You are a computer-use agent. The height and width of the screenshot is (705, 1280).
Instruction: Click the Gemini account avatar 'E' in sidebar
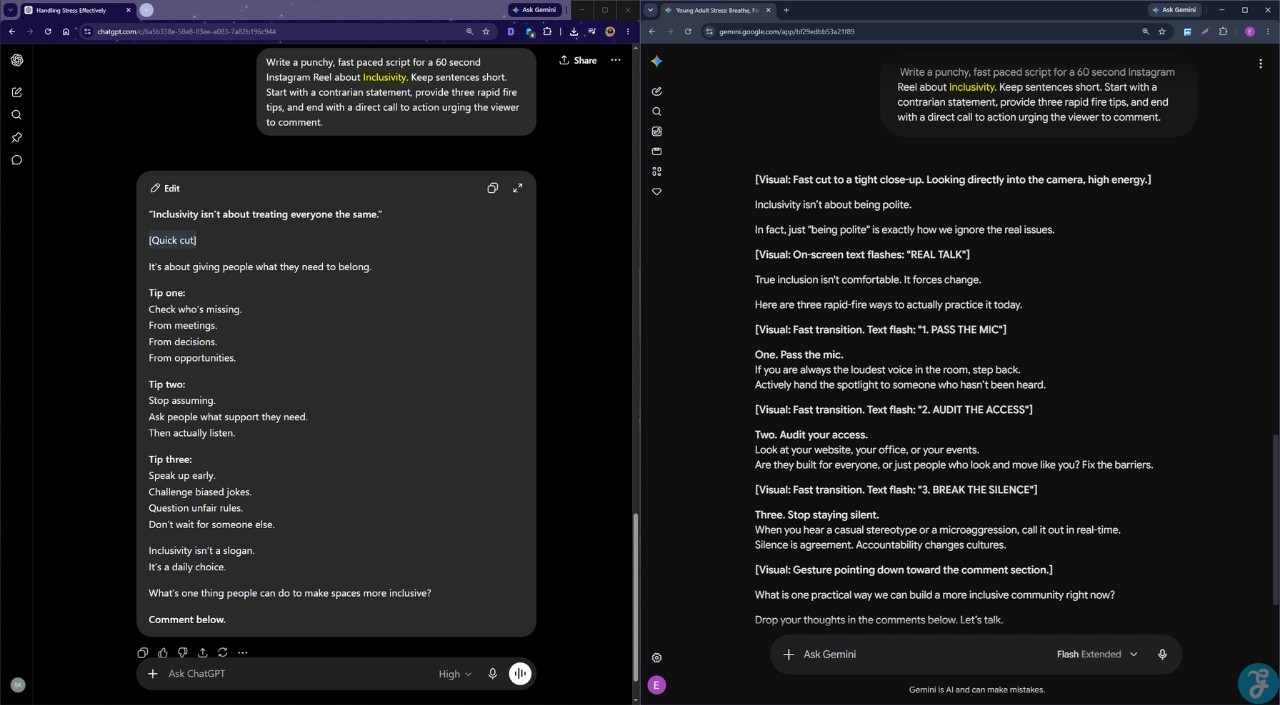click(657, 685)
